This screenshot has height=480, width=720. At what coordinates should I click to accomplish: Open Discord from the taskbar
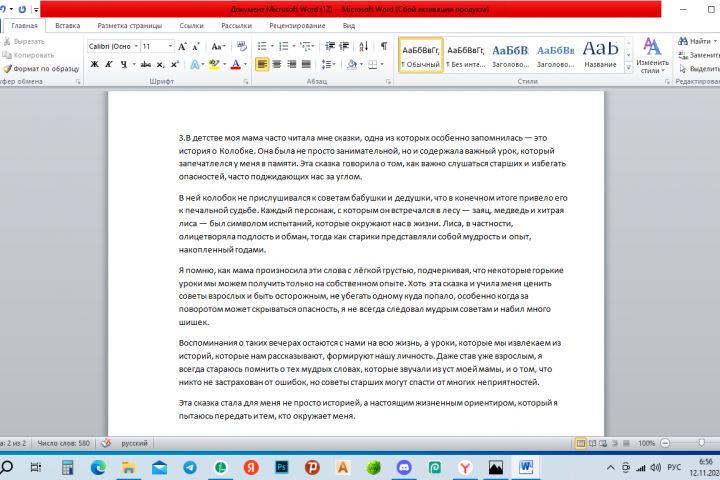[404, 468]
